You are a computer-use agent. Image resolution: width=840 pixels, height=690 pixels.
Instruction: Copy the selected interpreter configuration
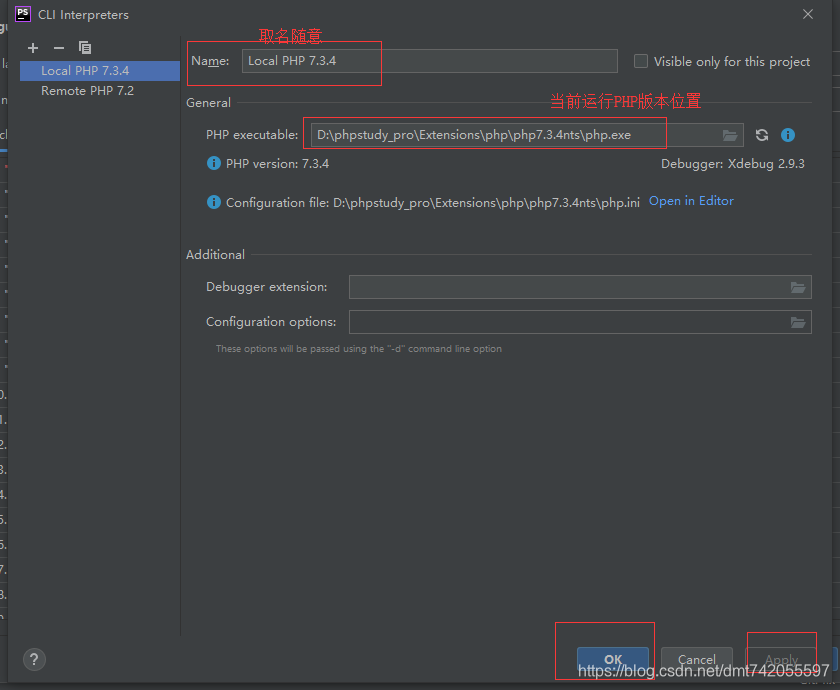[85, 48]
